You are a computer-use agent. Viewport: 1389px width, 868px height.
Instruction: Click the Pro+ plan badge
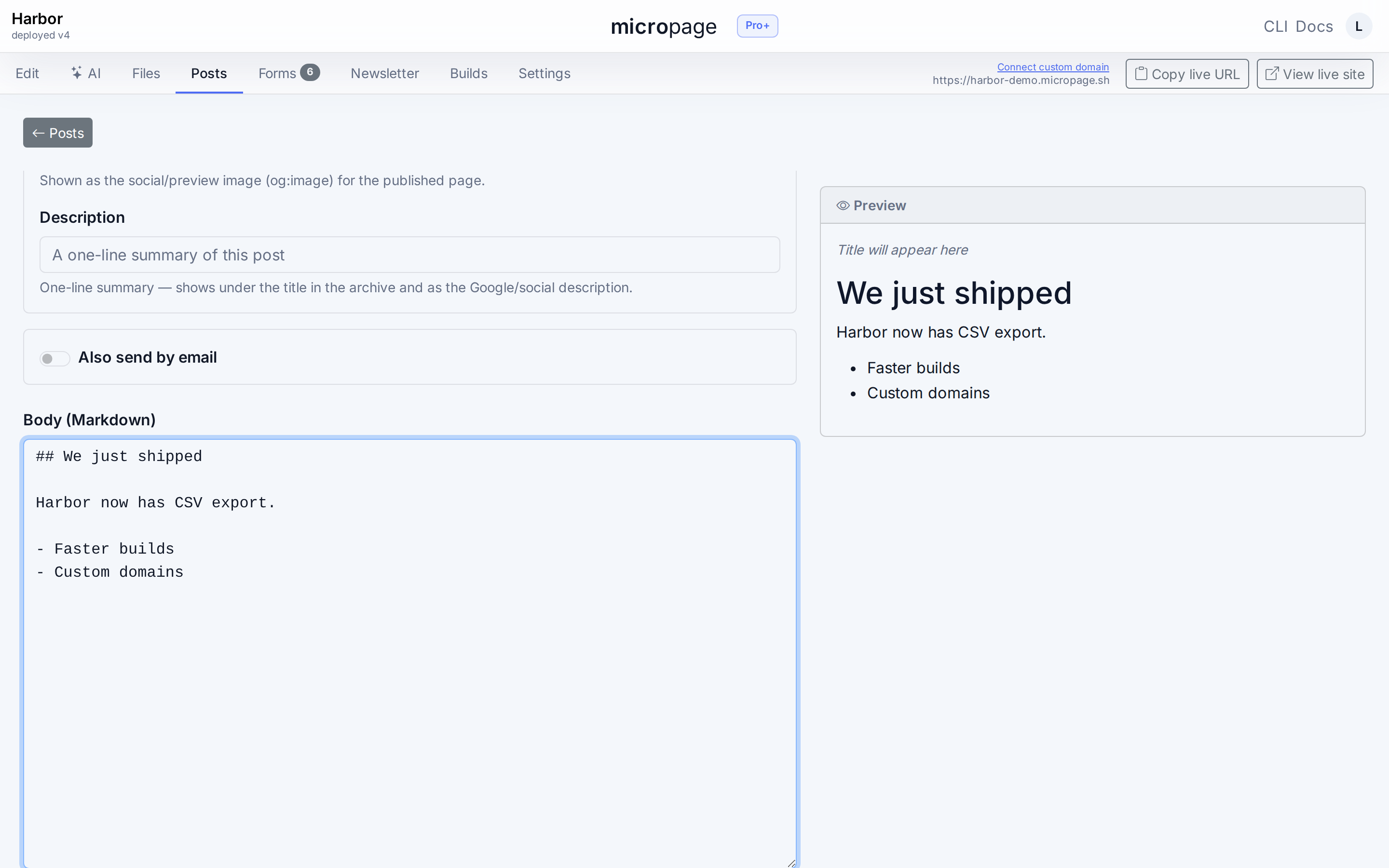[x=757, y=26]
